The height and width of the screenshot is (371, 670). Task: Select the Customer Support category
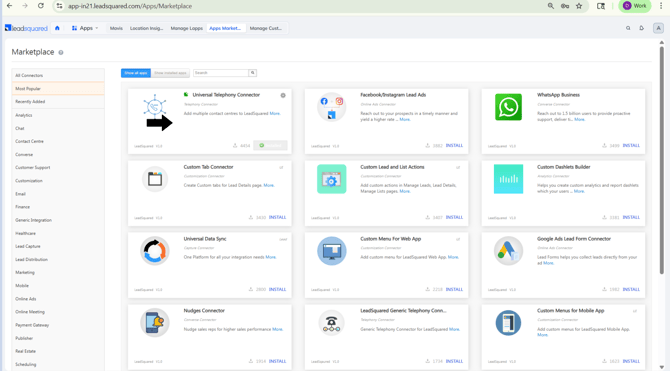pyautogui.click(x=58, y=168)
